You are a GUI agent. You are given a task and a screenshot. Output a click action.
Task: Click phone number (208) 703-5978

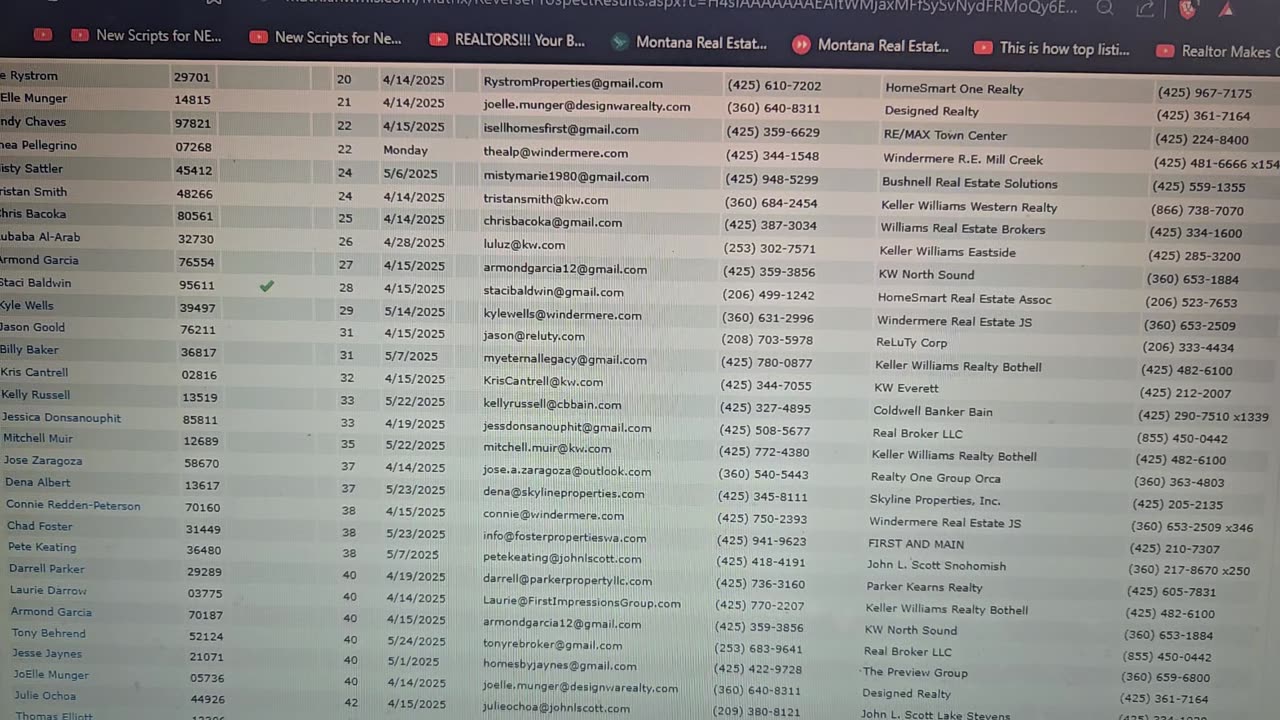click(767, 340)
